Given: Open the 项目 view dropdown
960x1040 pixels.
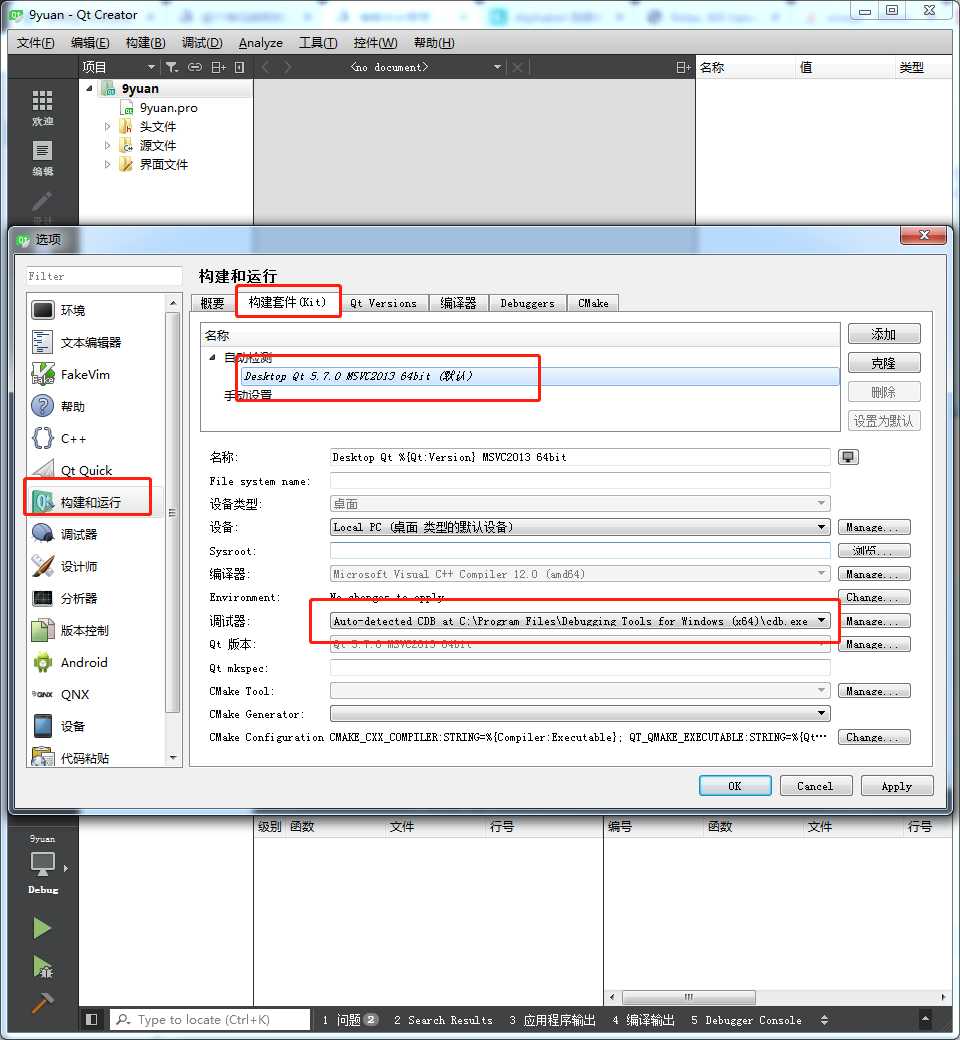Looking at the screenshot, I should click(151, 67).
